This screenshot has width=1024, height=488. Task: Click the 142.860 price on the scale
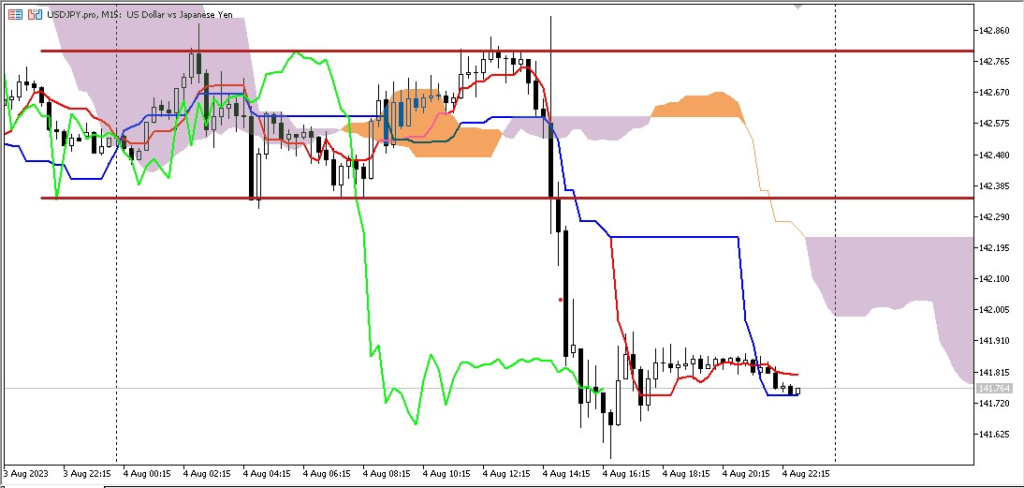tap(994, 31)
